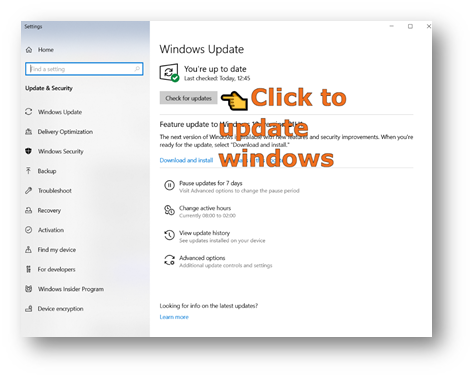This screenshot has height=379, width=474.
Task: Click the gear icon for Advanced options
Action: tap(169, 260)
